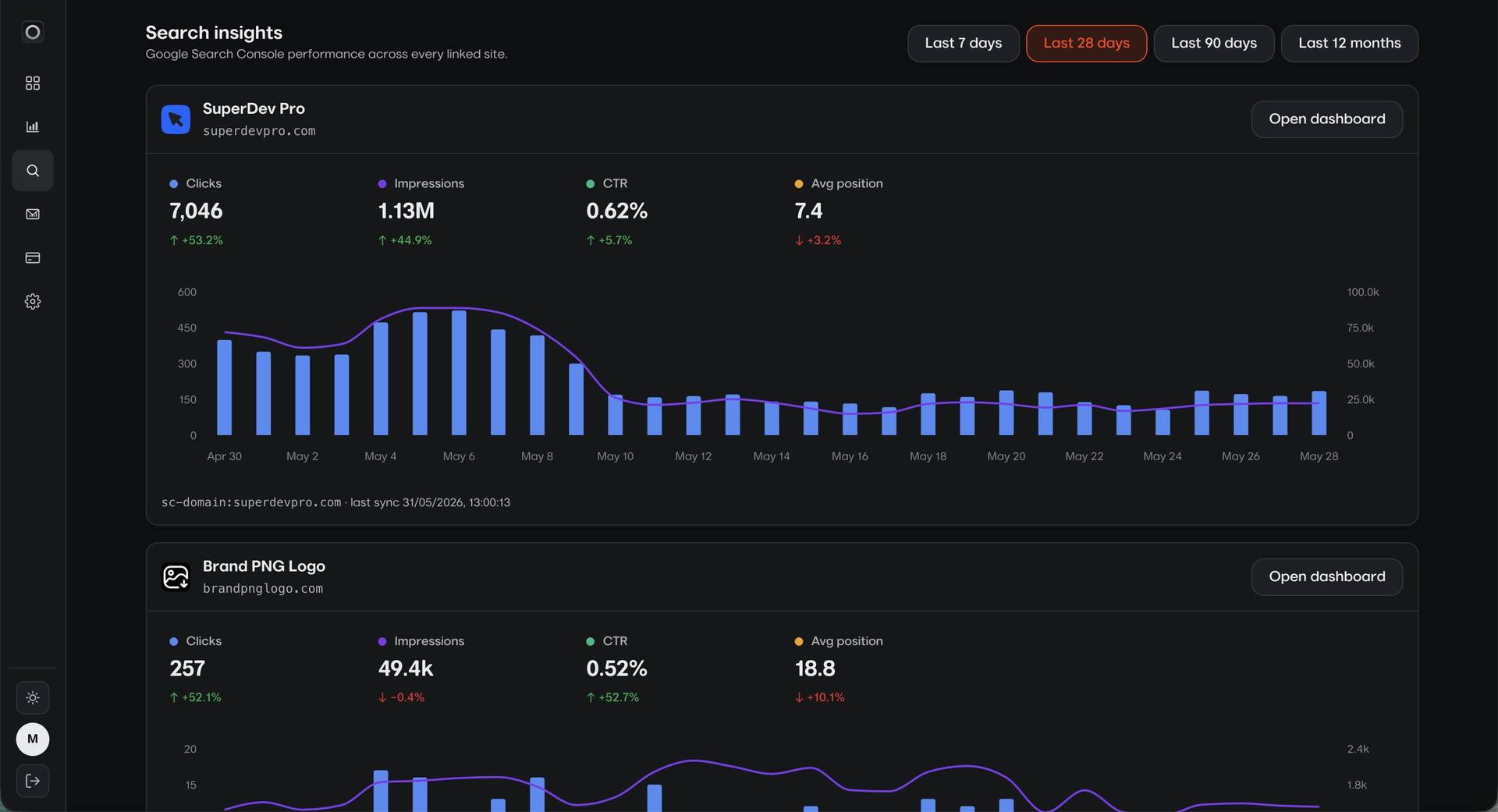Click the logout icon in sidebar
1498x812 pixels.
(x=33, y=781)
